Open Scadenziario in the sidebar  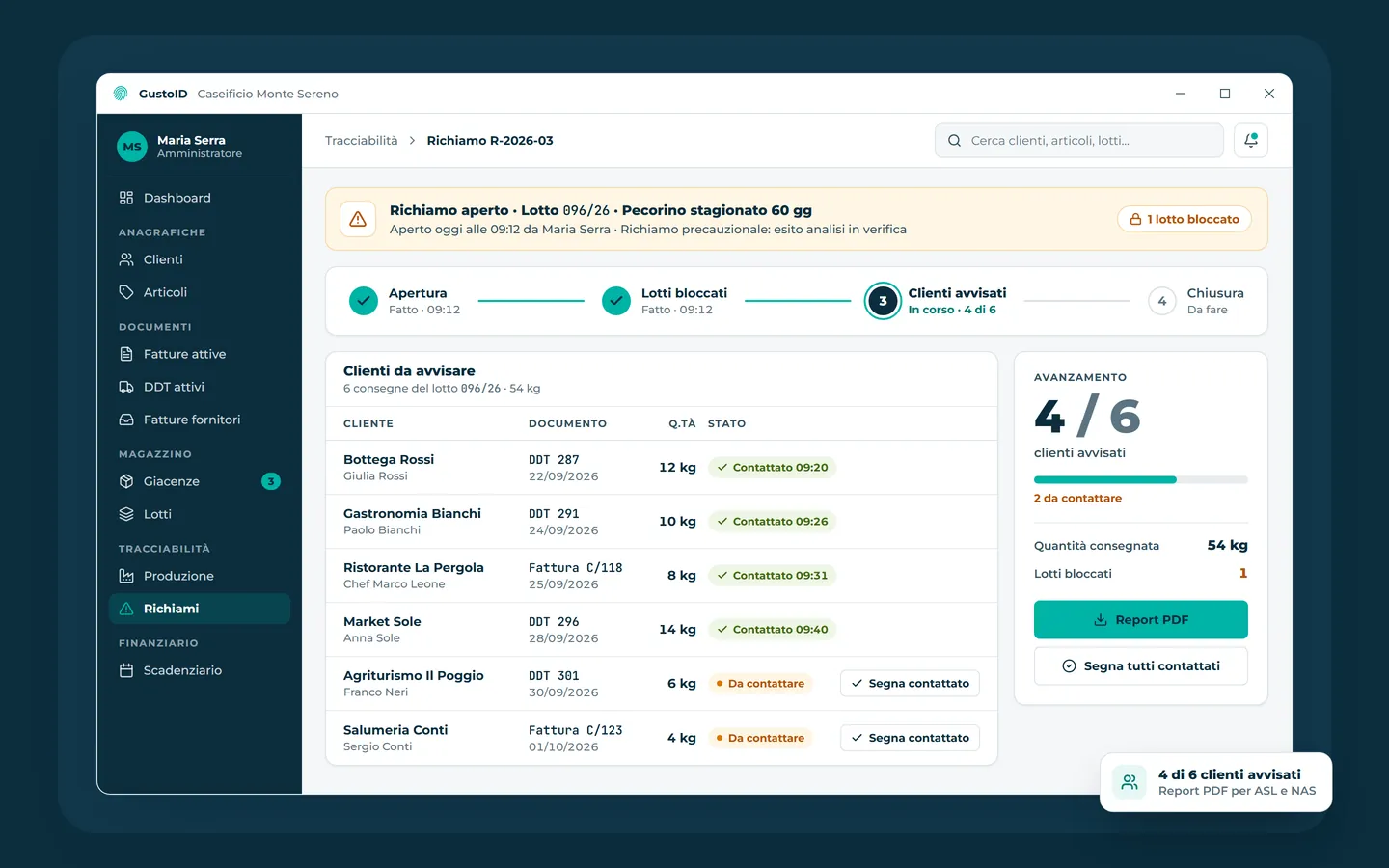[x=200, y=670]
